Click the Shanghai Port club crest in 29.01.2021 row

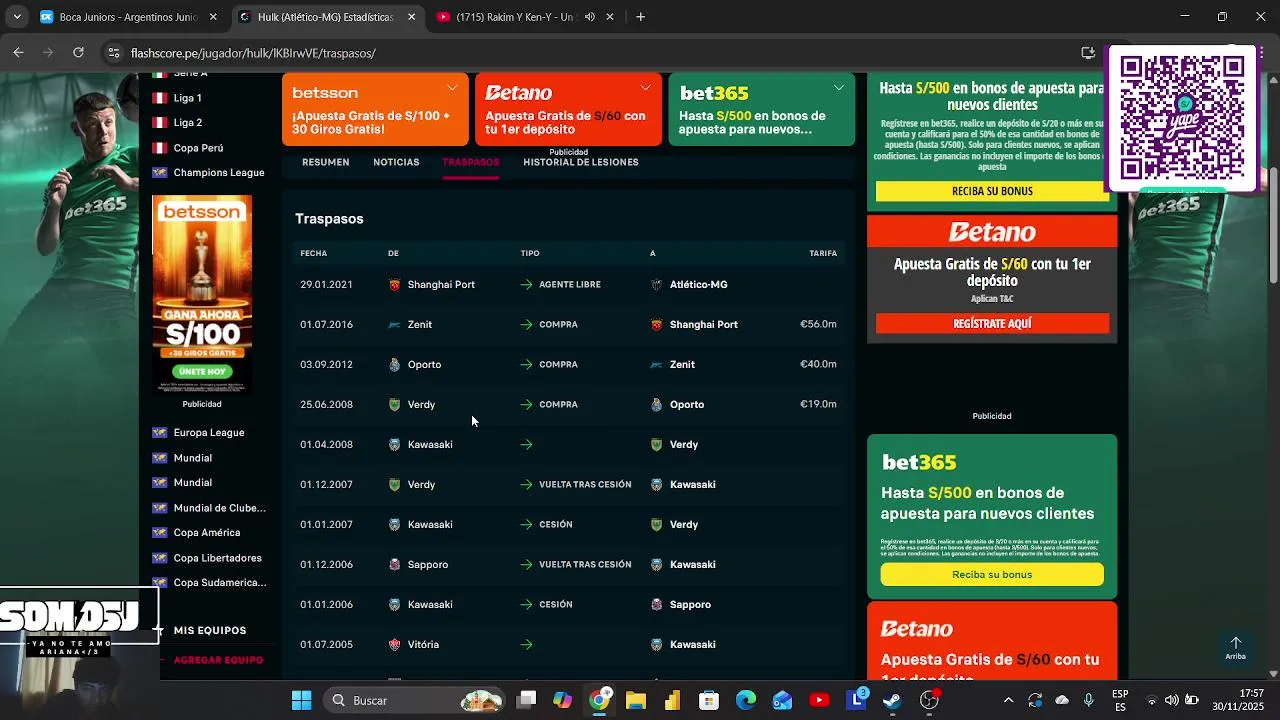coord(394,285)
